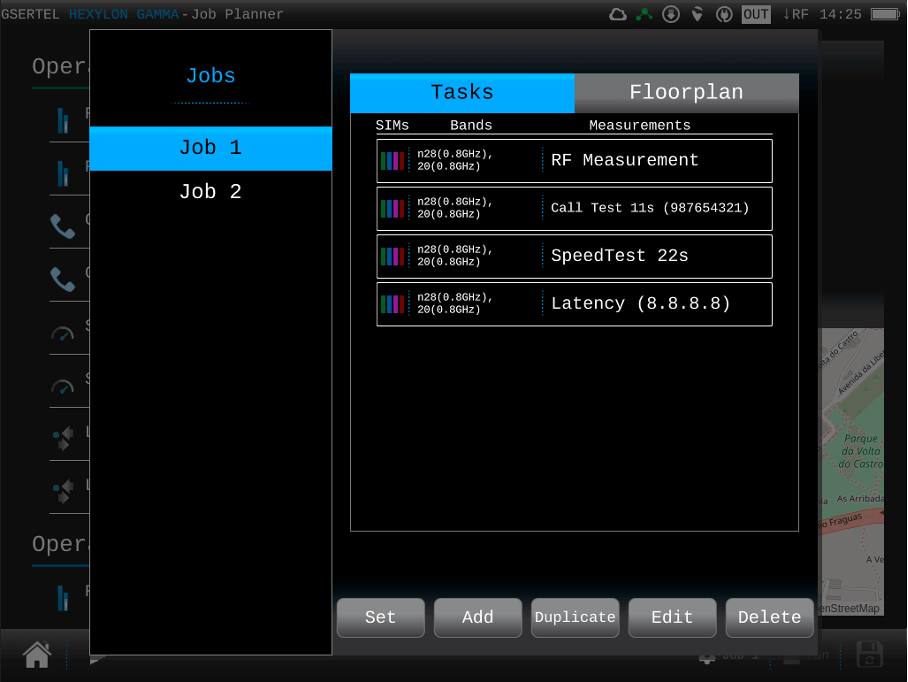Screen dimensions: 908x682
Task: Click the power plug status icon
Action: coord(724,14)
